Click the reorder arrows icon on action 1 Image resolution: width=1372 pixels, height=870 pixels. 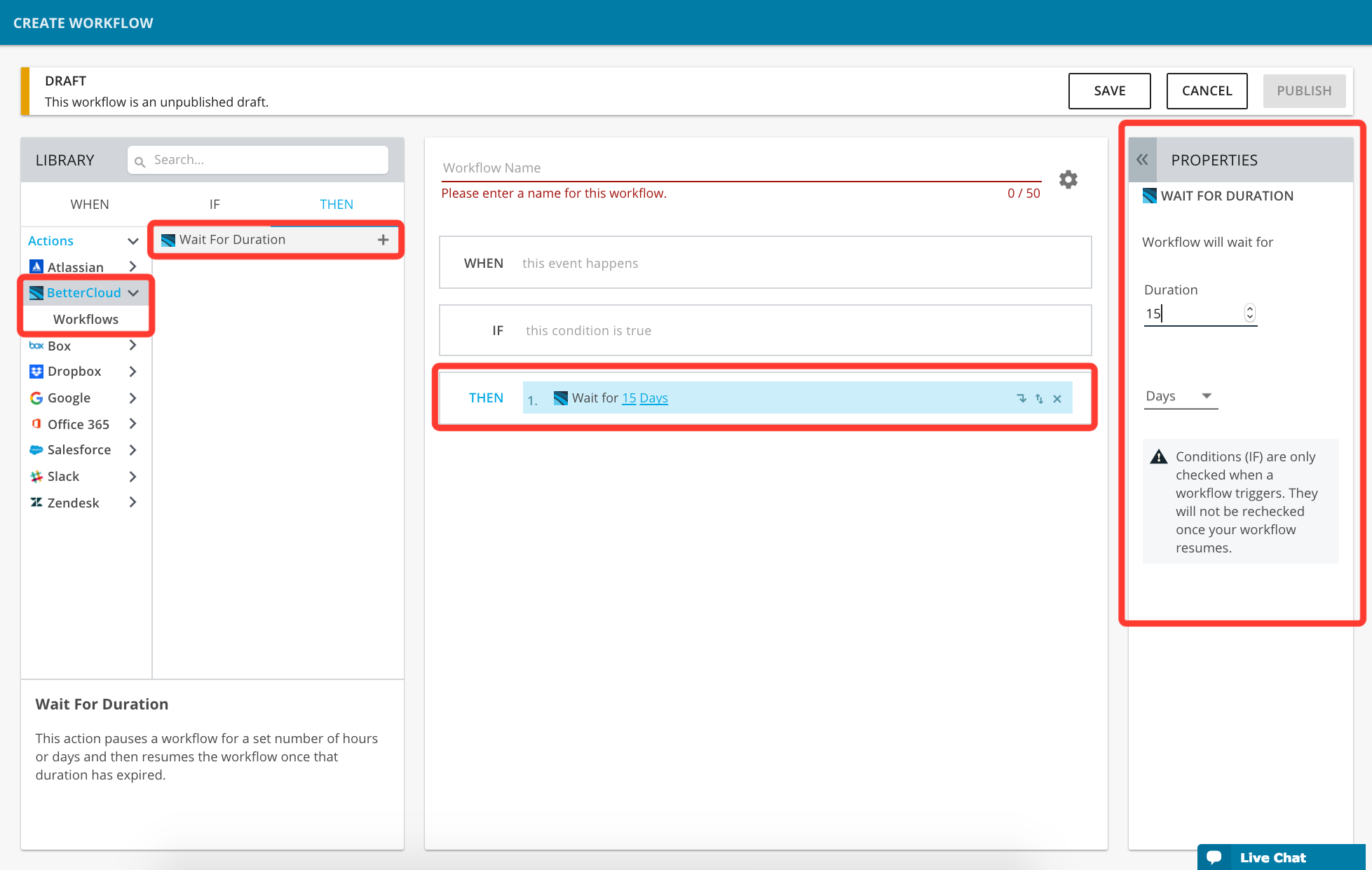(1039, 399)
